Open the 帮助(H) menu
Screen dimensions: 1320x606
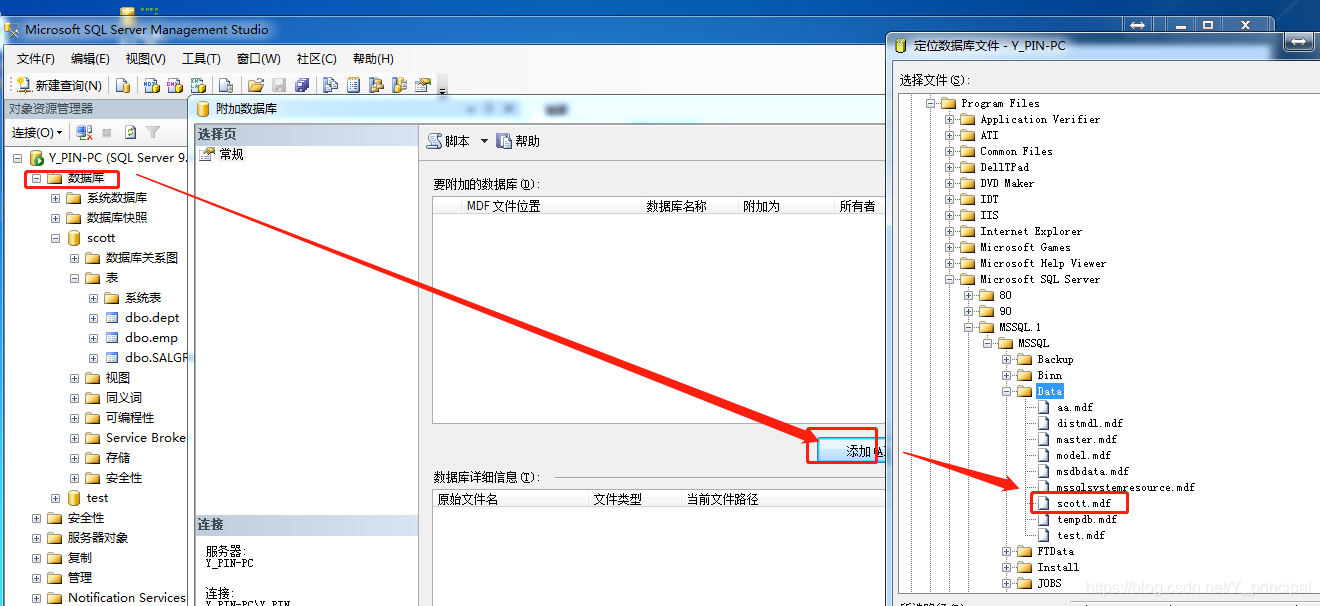pos(374,59)
